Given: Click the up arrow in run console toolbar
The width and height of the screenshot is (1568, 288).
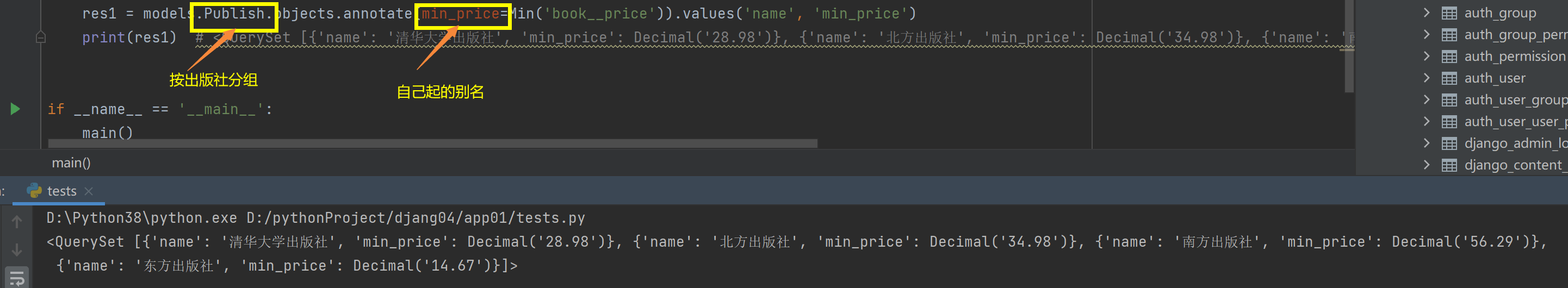Looking at the screenshot, I should pos(17,222).
